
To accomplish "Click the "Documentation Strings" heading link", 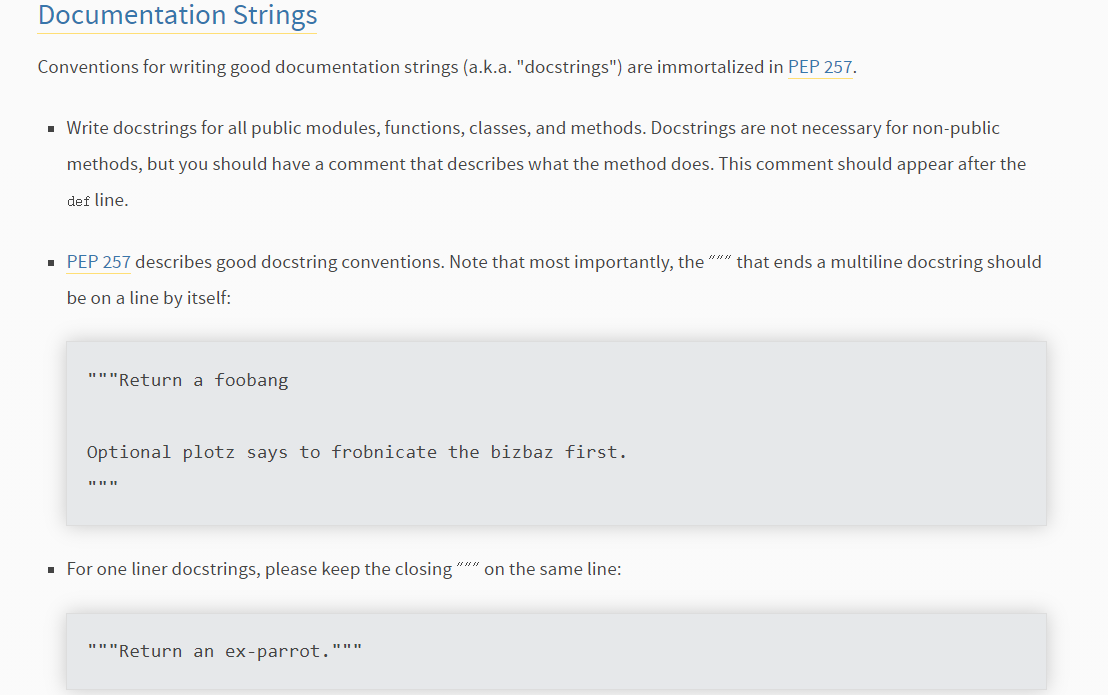I will [x=177, y=15].
